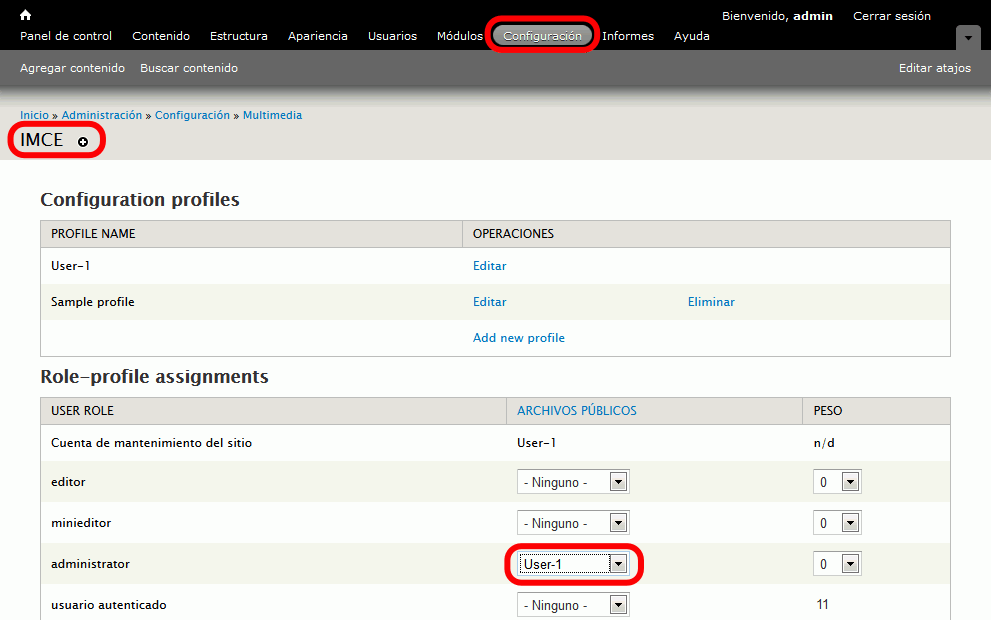The image size is (991, 620).
Task: Delete the Sample profile with Eliminar
Action: pos(711,302)
